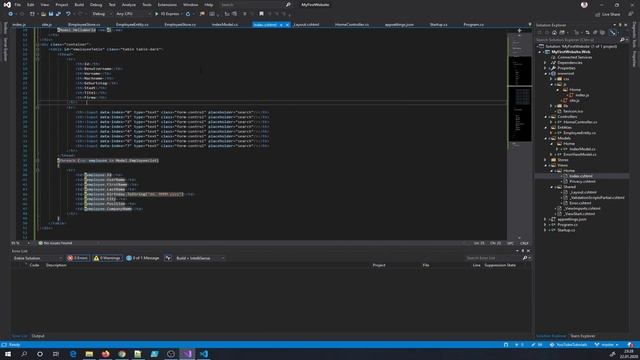Collapse the Shared folder

[551, 187]
